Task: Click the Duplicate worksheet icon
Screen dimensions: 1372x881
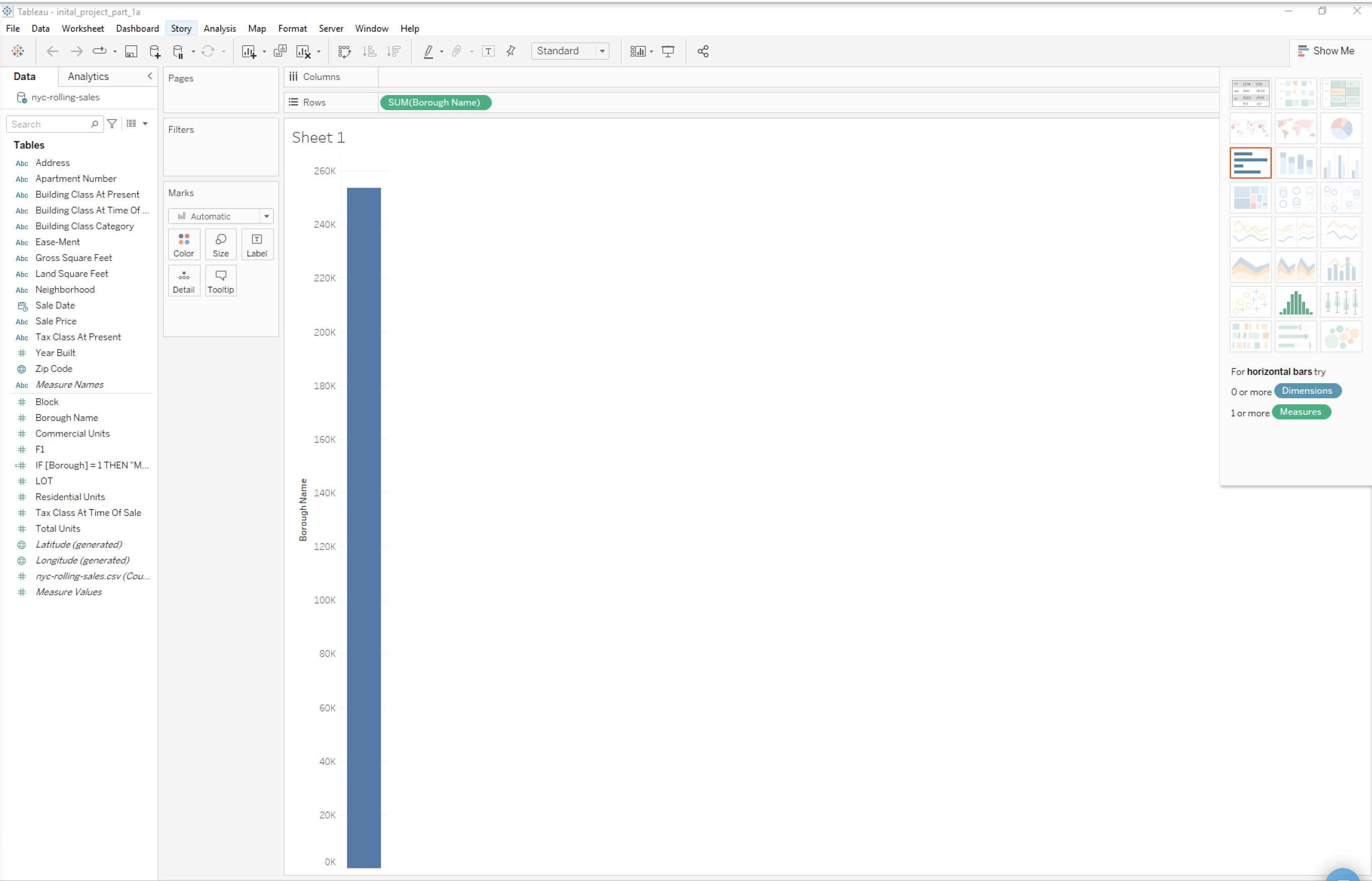Action: 280,51
